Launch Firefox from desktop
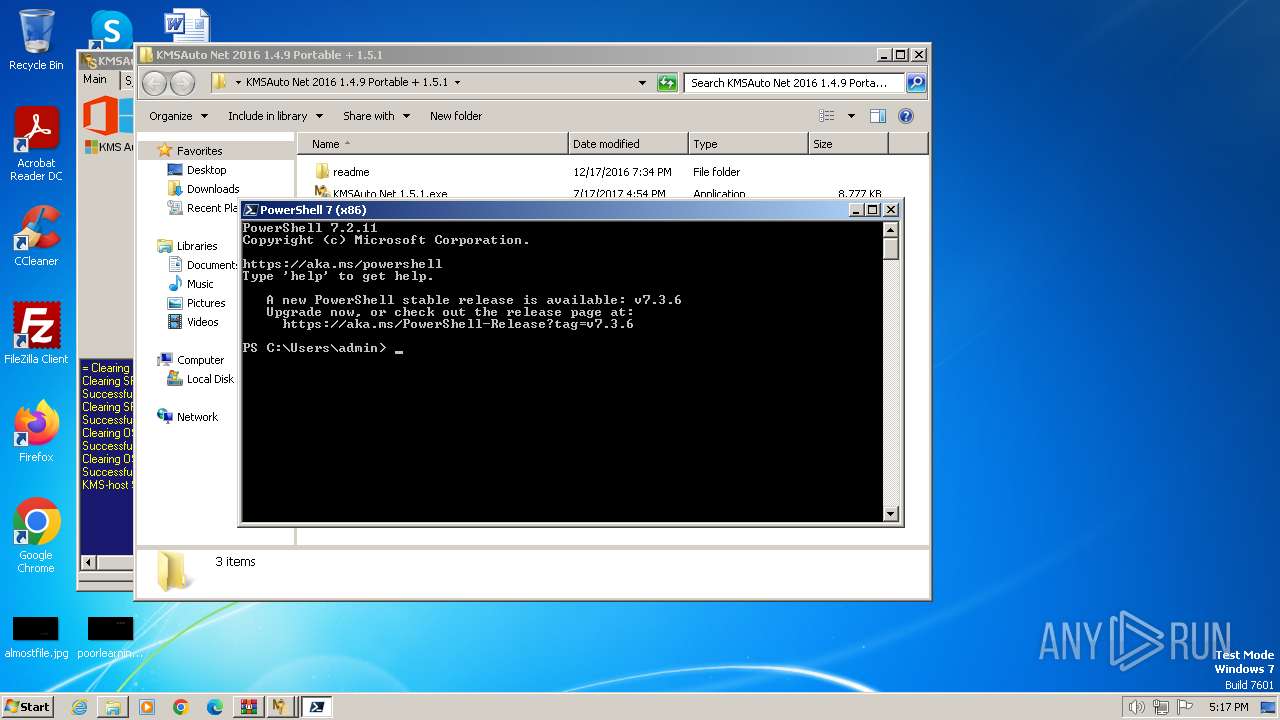The width and height of the screenshot is (1280, 720). [36, 432]
